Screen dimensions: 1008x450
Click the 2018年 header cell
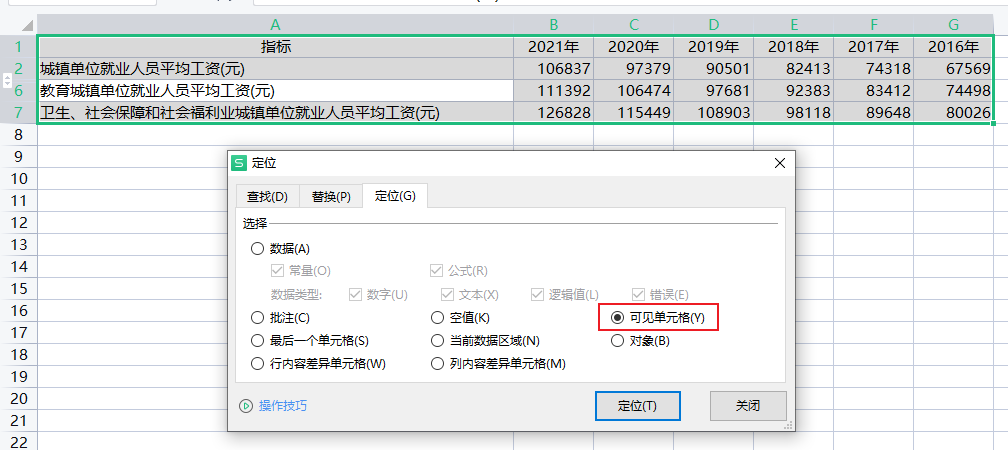(793, 46)
